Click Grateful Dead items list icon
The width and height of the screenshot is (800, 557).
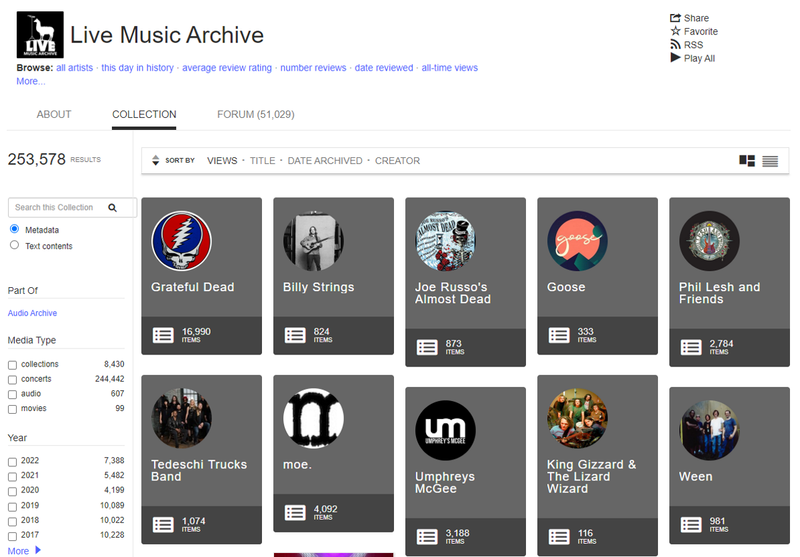pos(163,335)
